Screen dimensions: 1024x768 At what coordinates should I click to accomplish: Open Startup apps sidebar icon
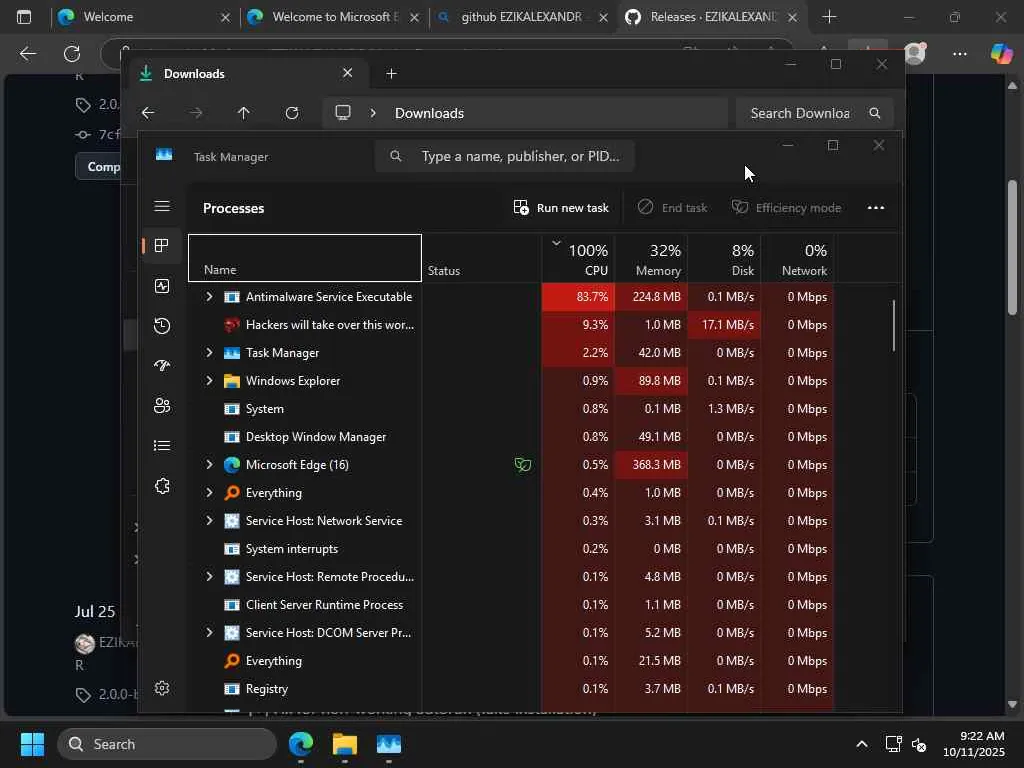pyautogui.click(x=162, y=366)
